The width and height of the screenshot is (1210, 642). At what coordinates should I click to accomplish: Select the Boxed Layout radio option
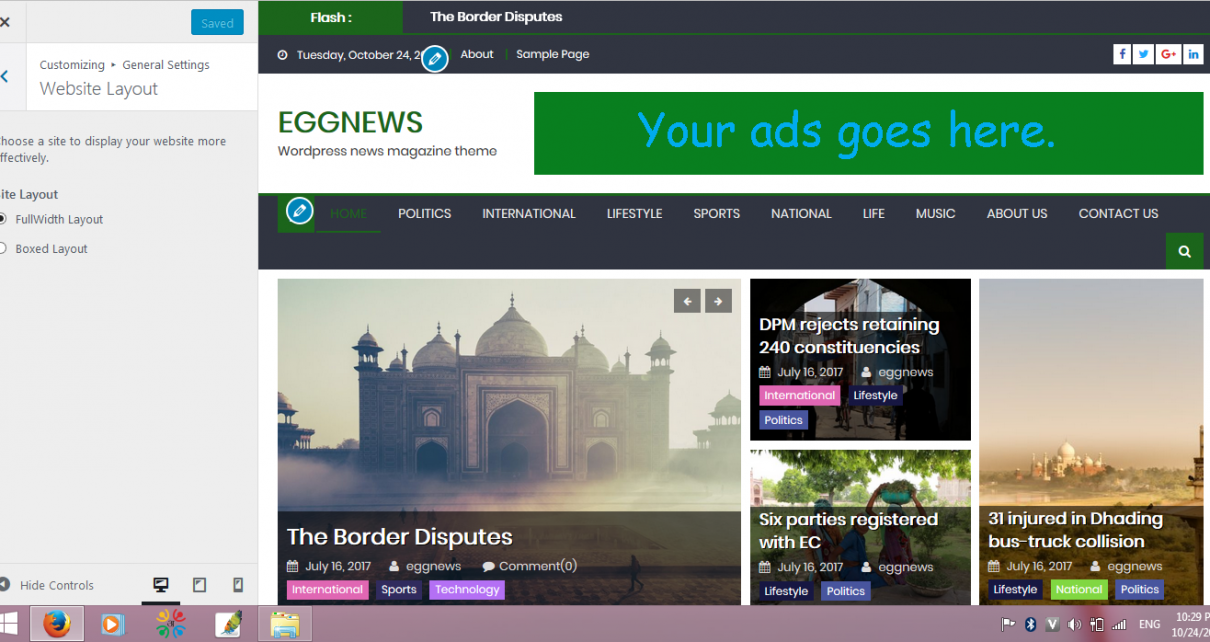click(2, 248)
